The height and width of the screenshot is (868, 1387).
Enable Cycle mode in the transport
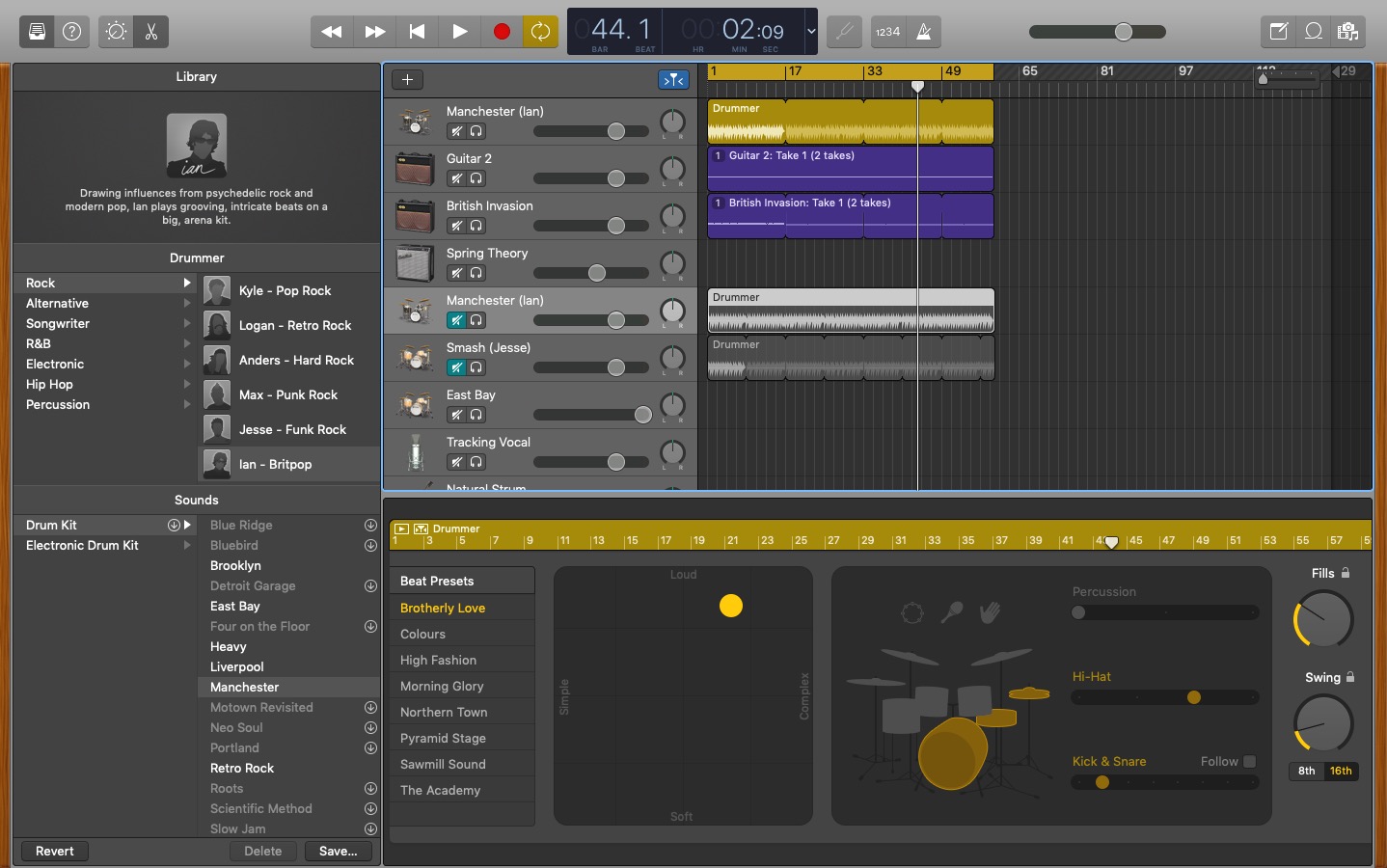(x=540, y=32)
